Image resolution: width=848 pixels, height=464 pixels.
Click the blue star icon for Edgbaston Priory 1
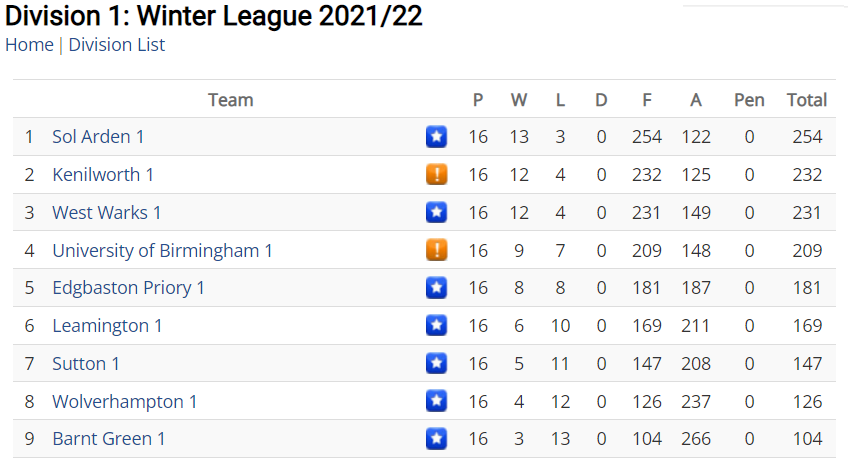point(436,288)
